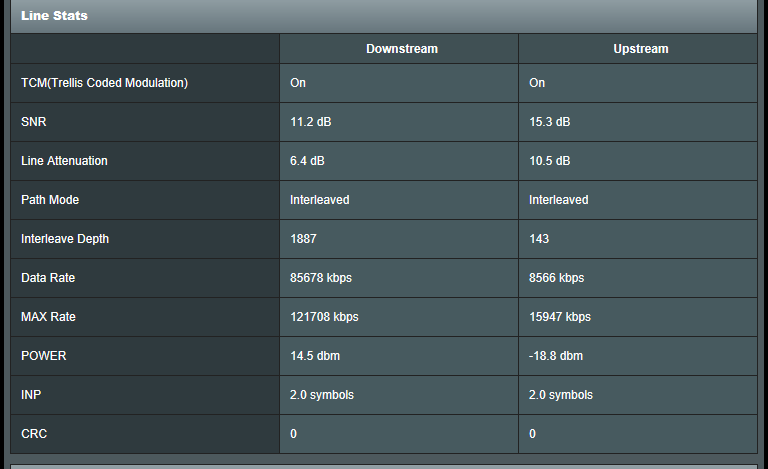
Task: Click the downstream data rate 85678 kbps
Action: 321,278
